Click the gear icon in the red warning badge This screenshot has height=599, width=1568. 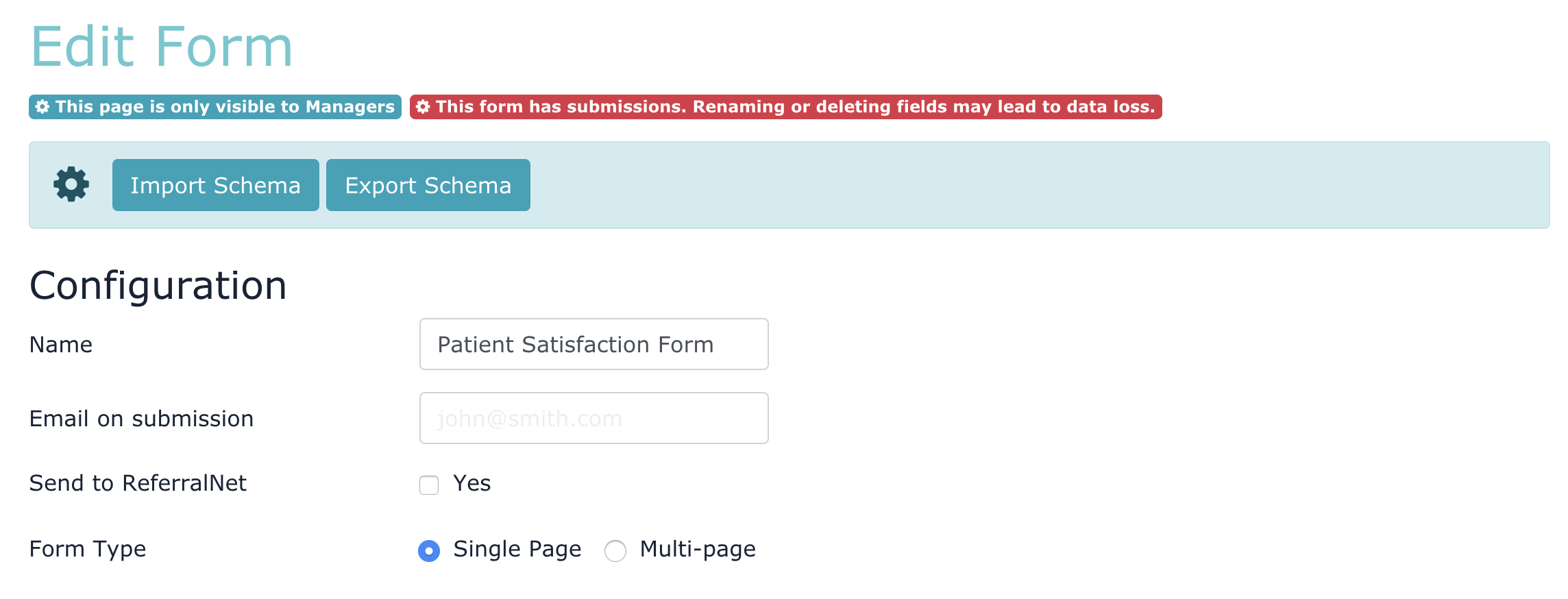[423, 107]
